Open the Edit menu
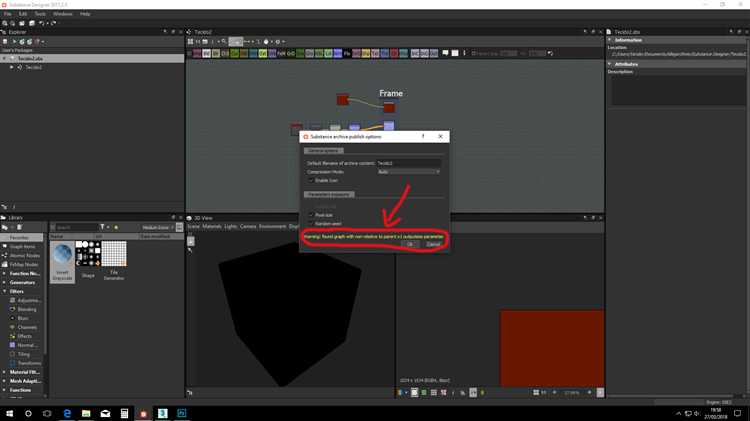 (x=23, y=14)
